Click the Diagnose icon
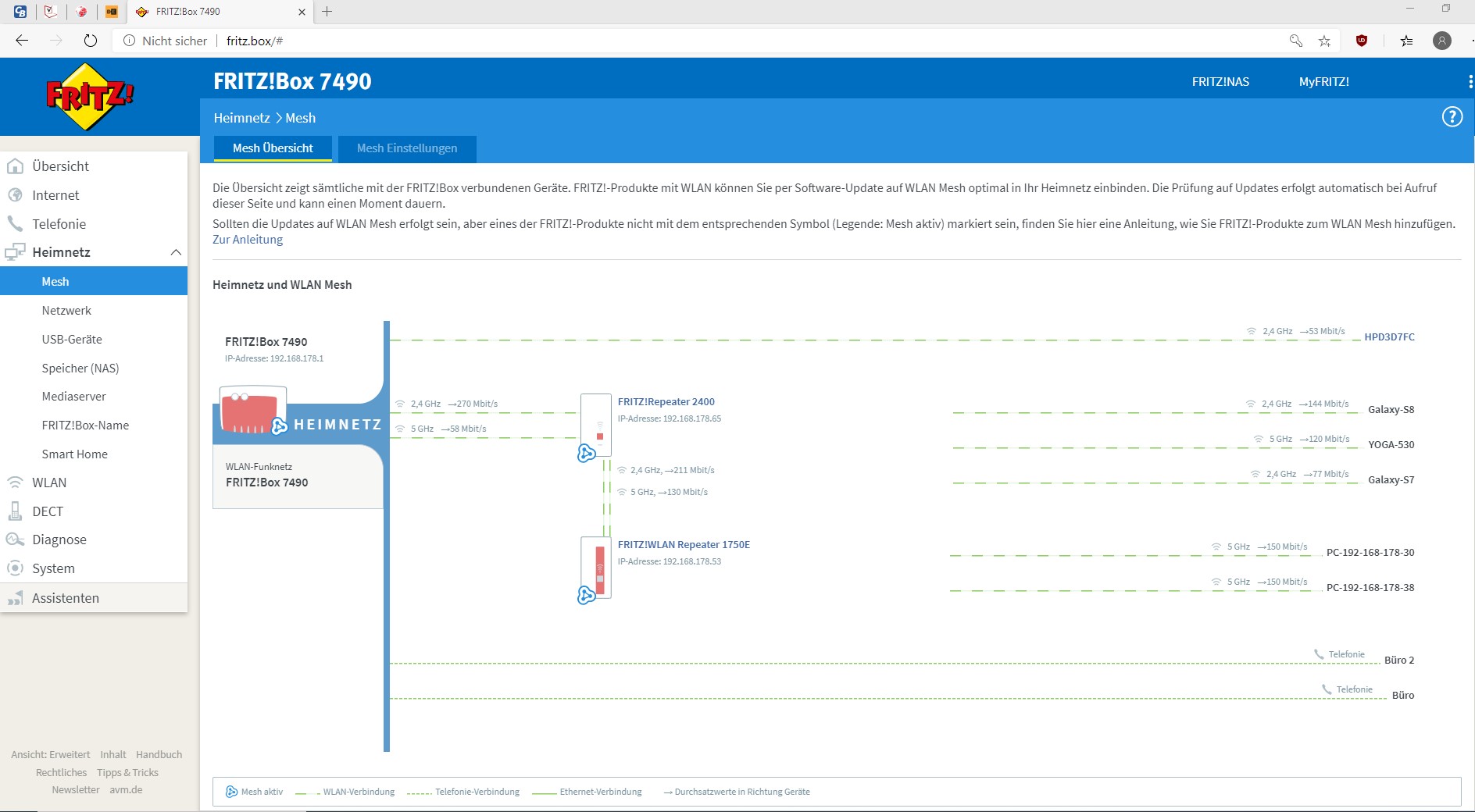 pyautogui.click(x=15, y=540)
